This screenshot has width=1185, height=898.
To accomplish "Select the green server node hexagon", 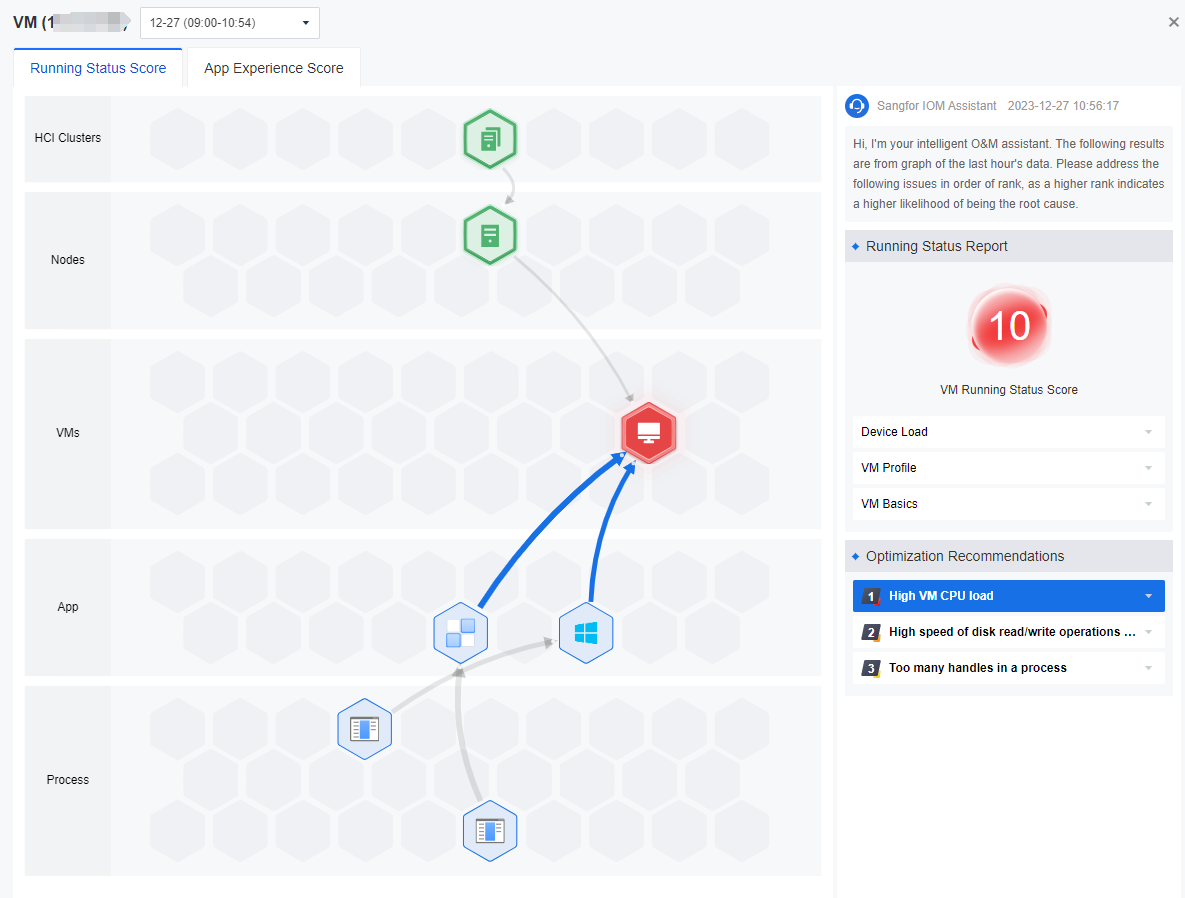I will coord(489,236).
